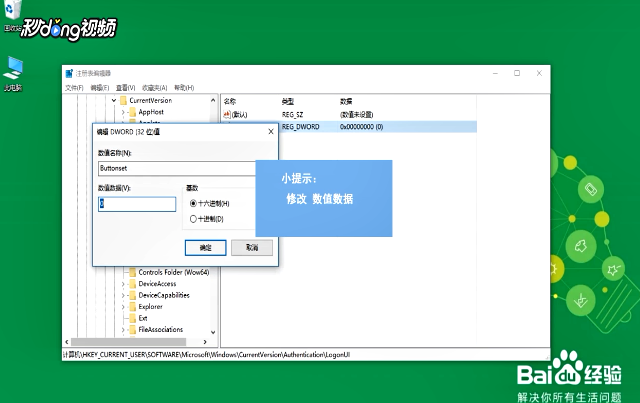Click the tree horizontal scroll left arrow

[x=67, y=342]
